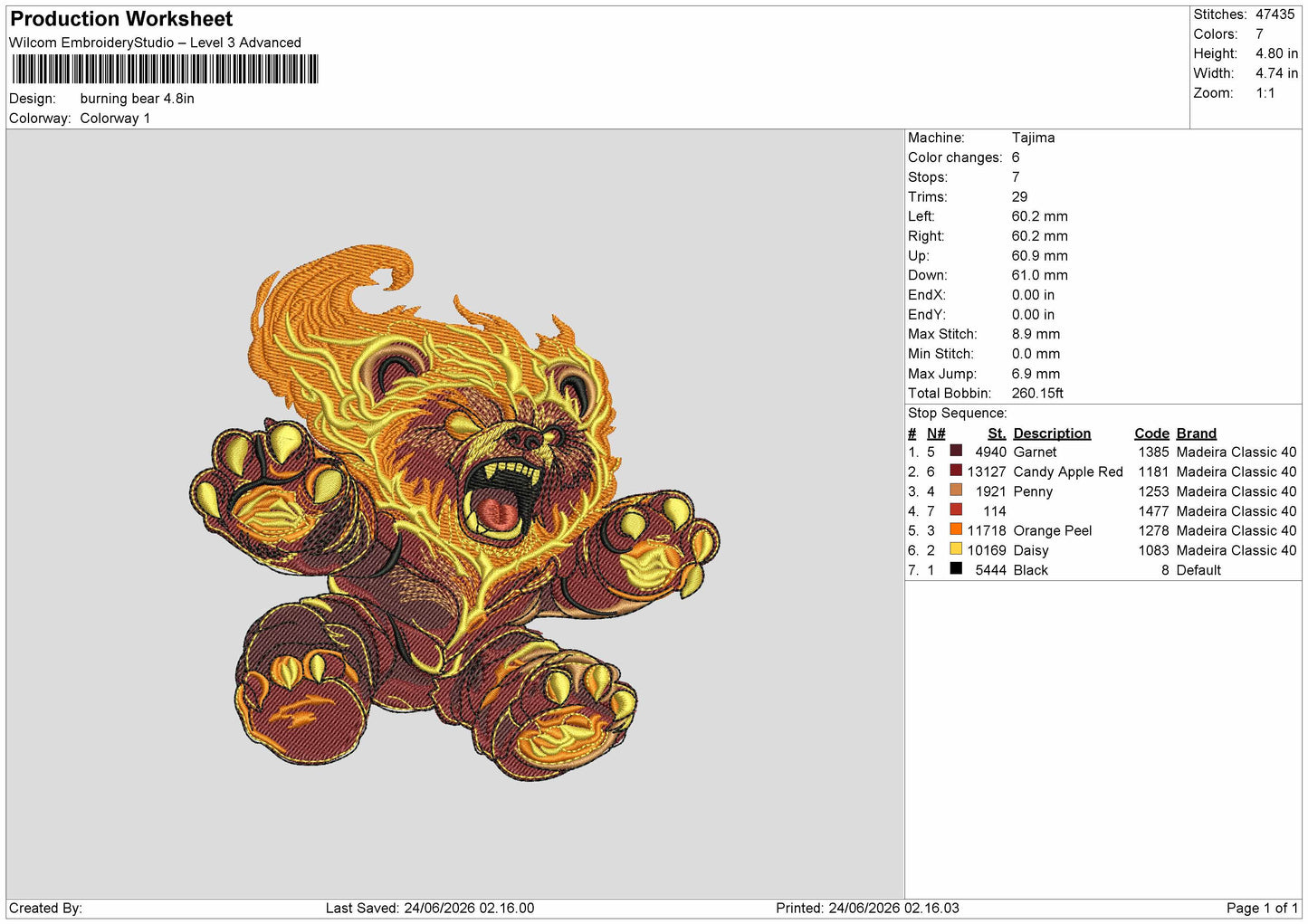Click the Black color swatch
Screen dimensions: 1308x924
pos(956,569)
